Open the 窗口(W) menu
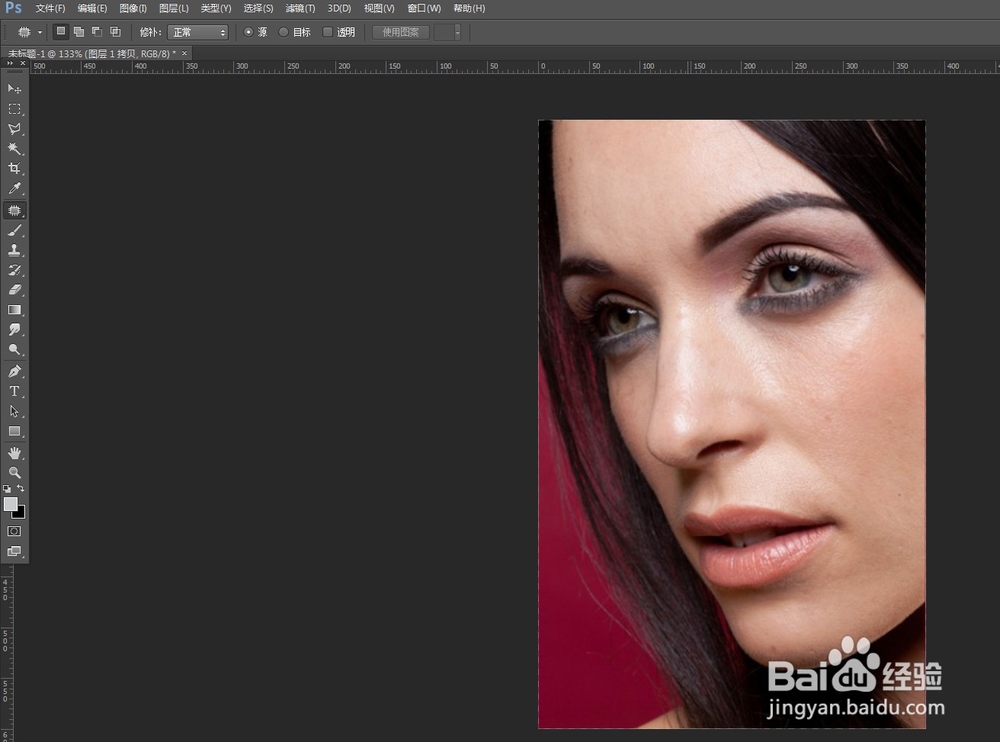1000x742 pixels. point(425,8)
